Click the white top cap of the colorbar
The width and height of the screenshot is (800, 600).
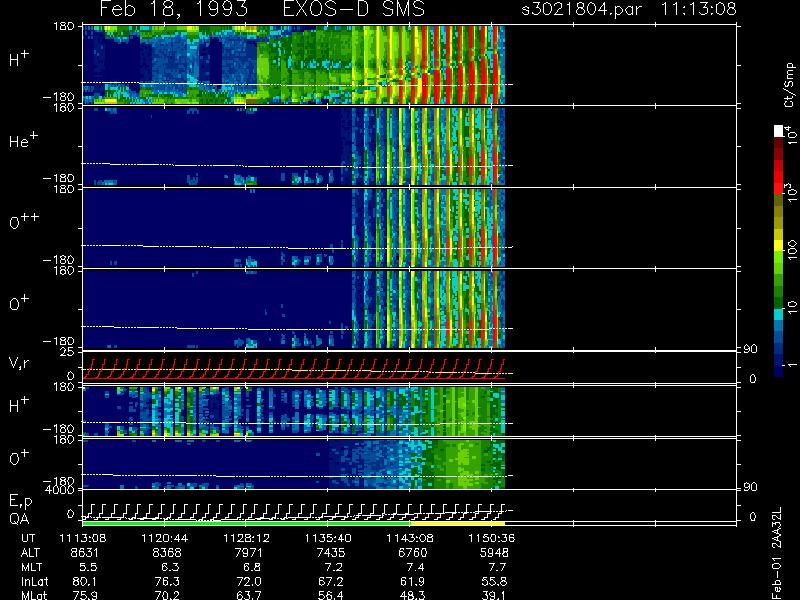coord(779,131)
